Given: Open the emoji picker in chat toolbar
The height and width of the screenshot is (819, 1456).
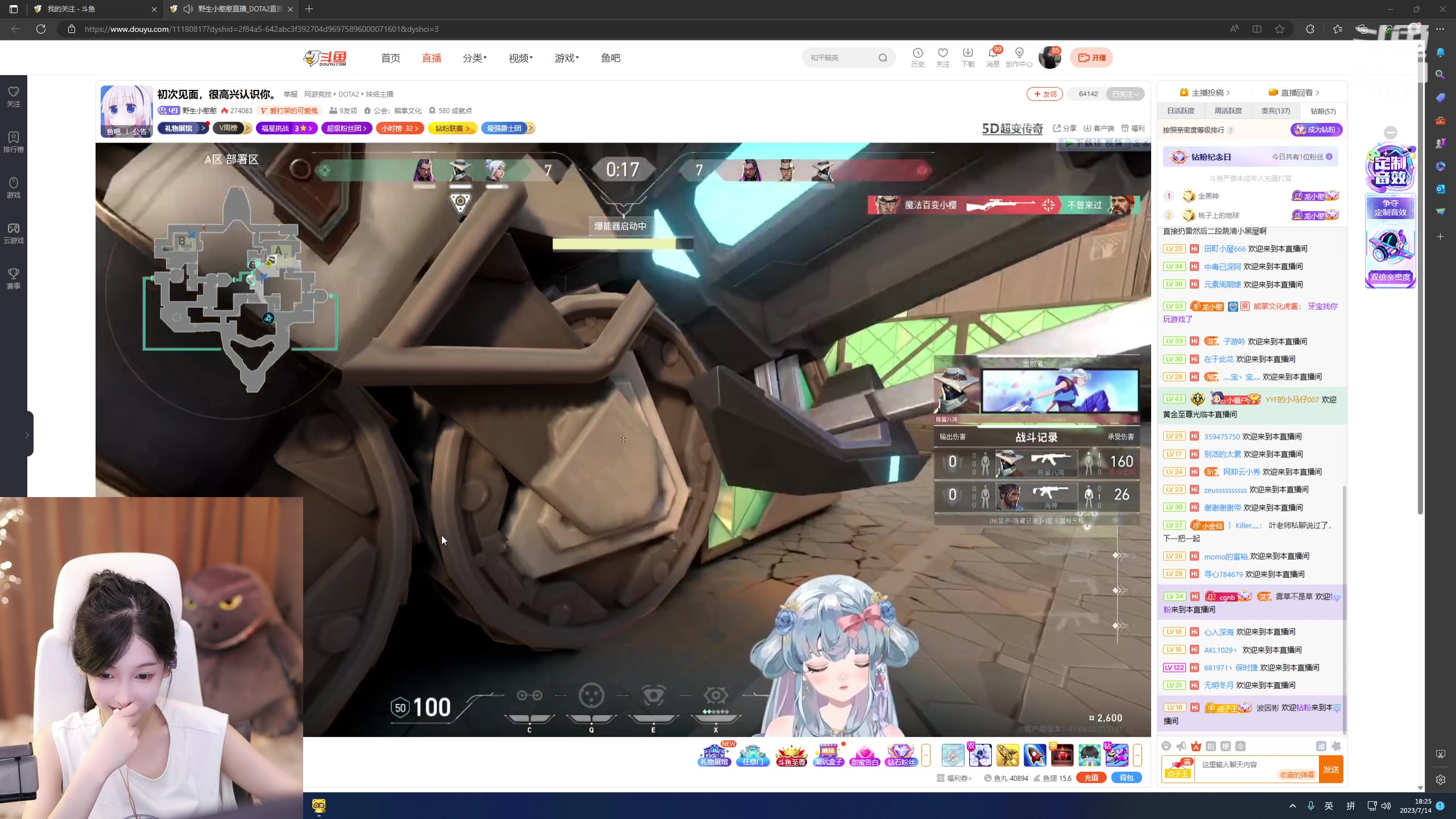Looking at the screenshot, I should [1167, 746].
